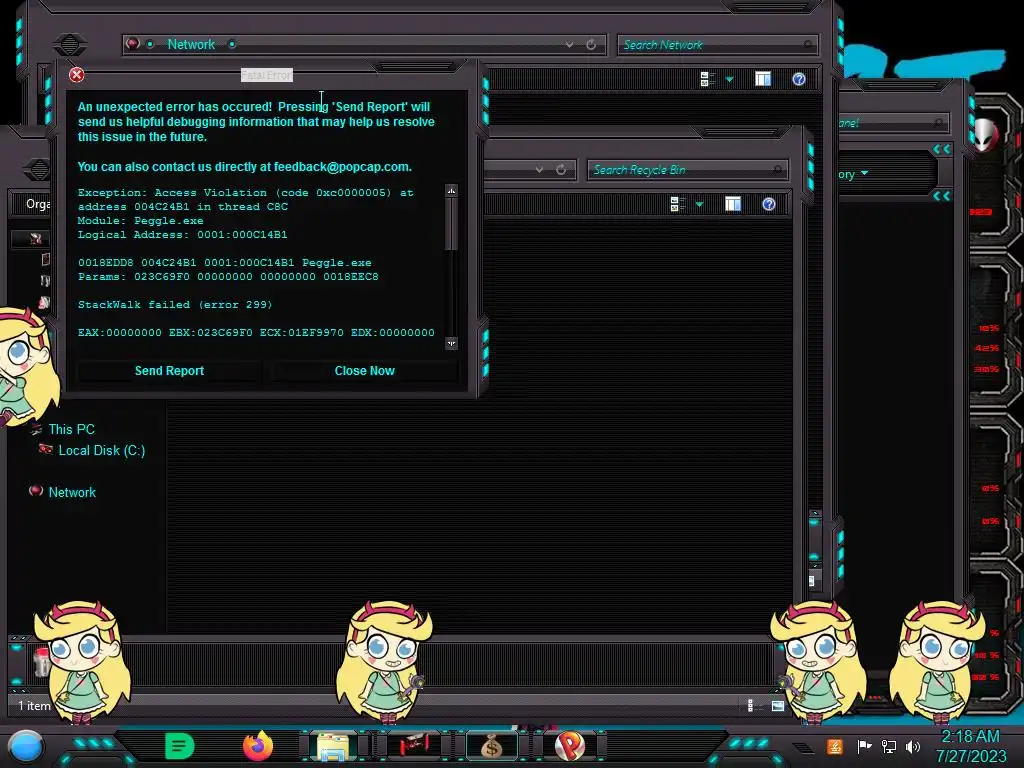This screenshot has height=768, width=1024.
Task: Click scroll-up arrow of error details box
Action: [451, 191]
